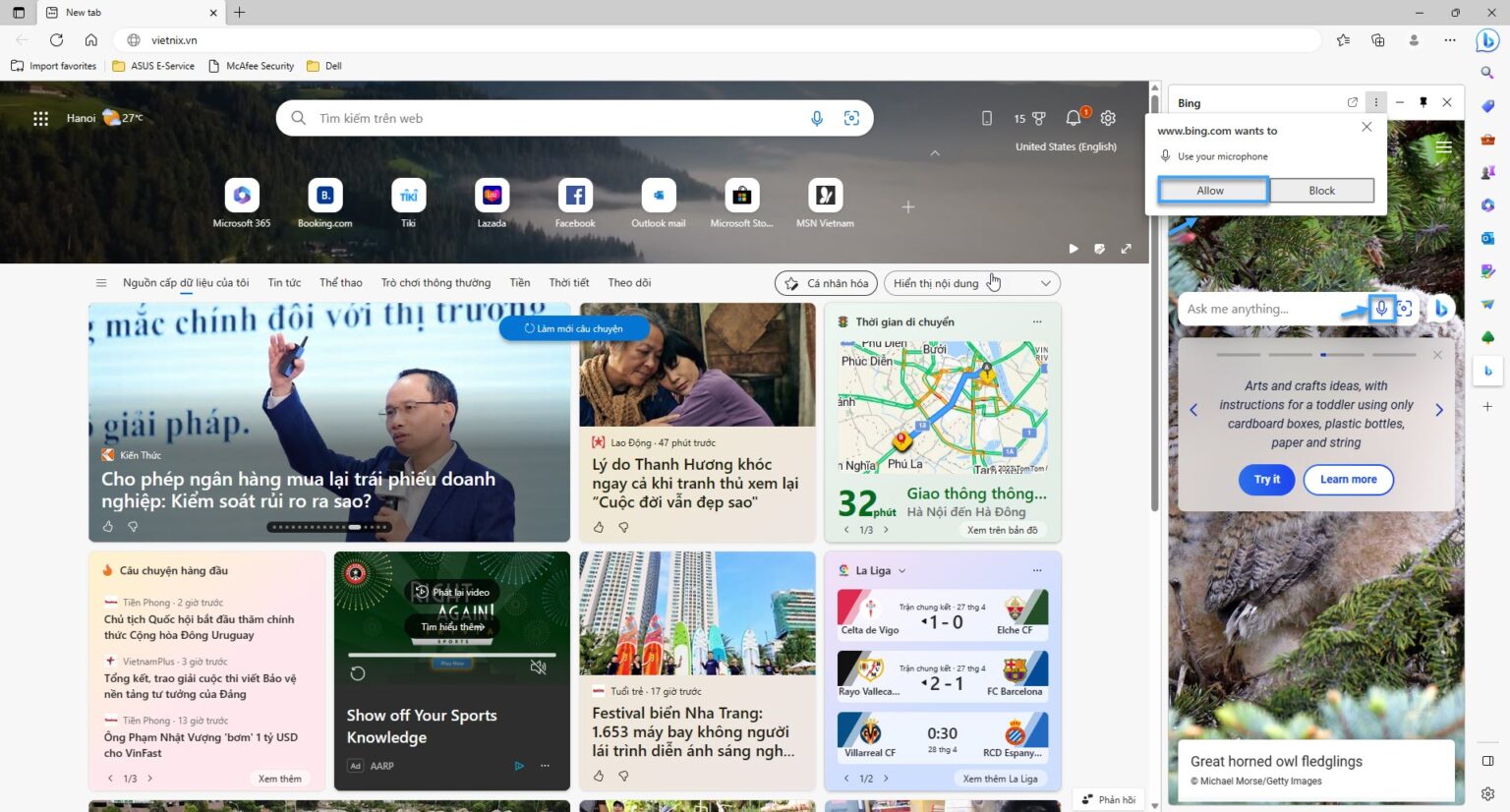Open Outlook from the Edge sidebar
The width and height of the screenshot is (1510, 812).
pyautogui.click(x=1487, y=239)
